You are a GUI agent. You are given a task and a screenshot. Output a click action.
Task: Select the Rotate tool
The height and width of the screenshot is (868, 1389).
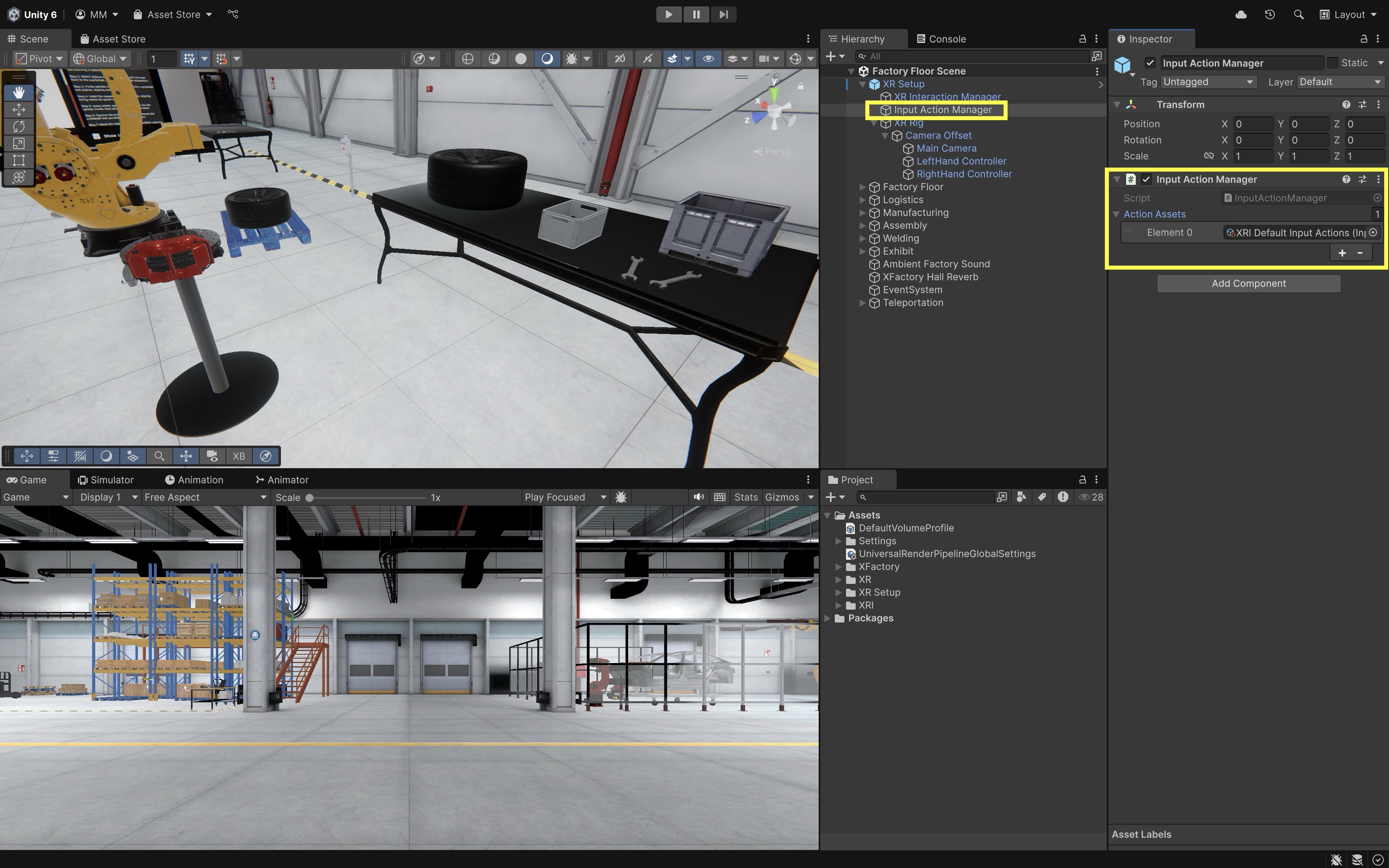coord(19,126)
